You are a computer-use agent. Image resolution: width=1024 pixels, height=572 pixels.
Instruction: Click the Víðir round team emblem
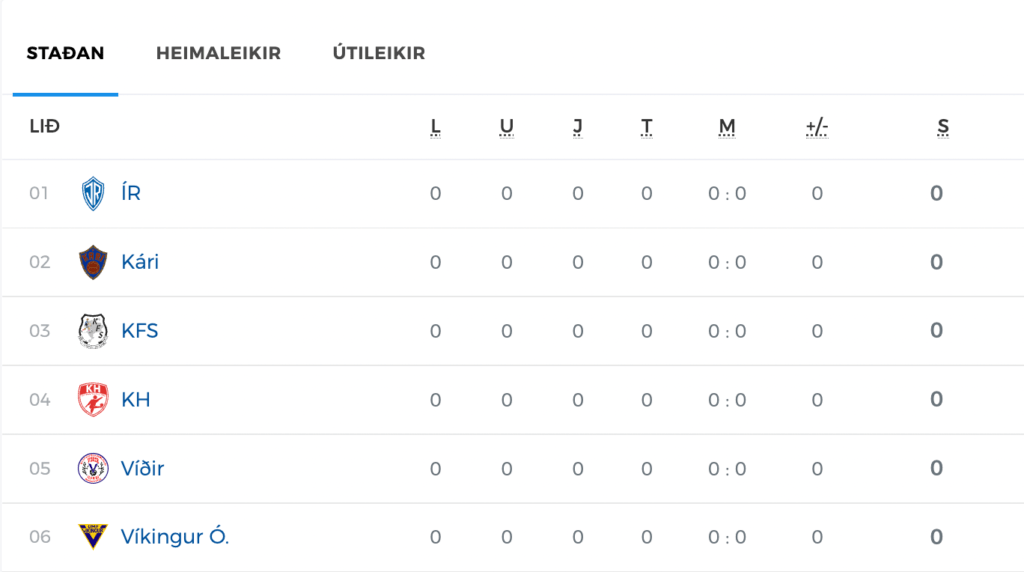(x=93, y=468)
